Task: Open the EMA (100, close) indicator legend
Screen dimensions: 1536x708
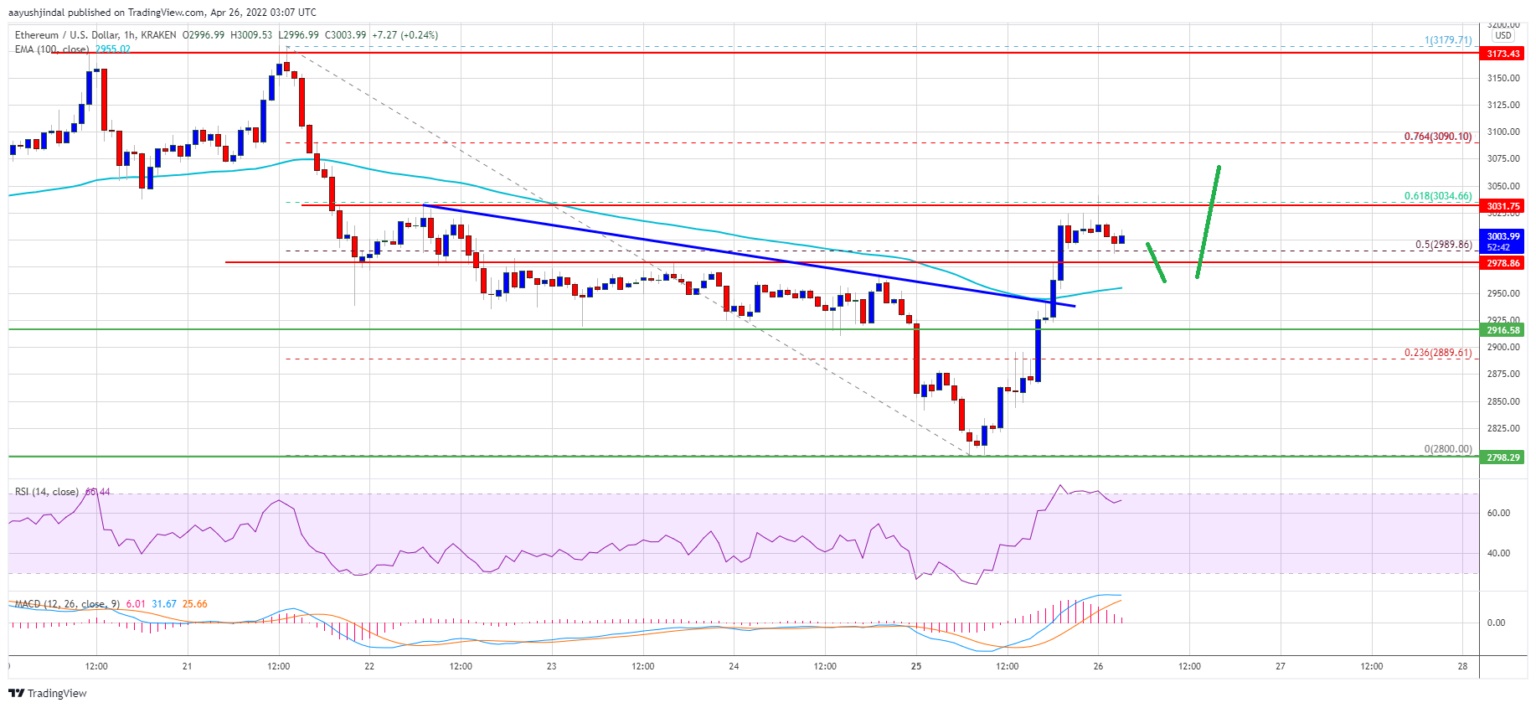Action: [x=52, y=46]
